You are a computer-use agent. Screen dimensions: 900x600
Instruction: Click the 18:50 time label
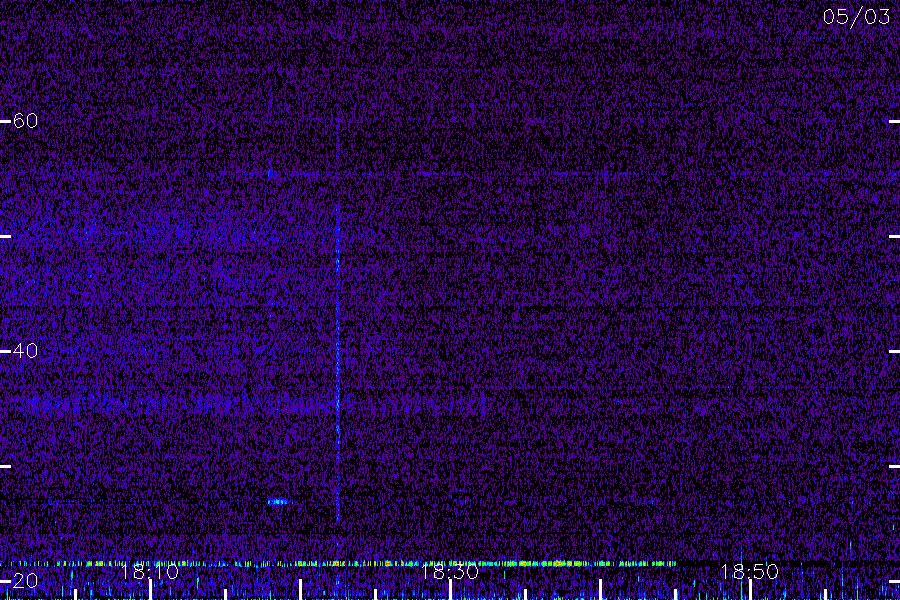click(x=749, y=571)
